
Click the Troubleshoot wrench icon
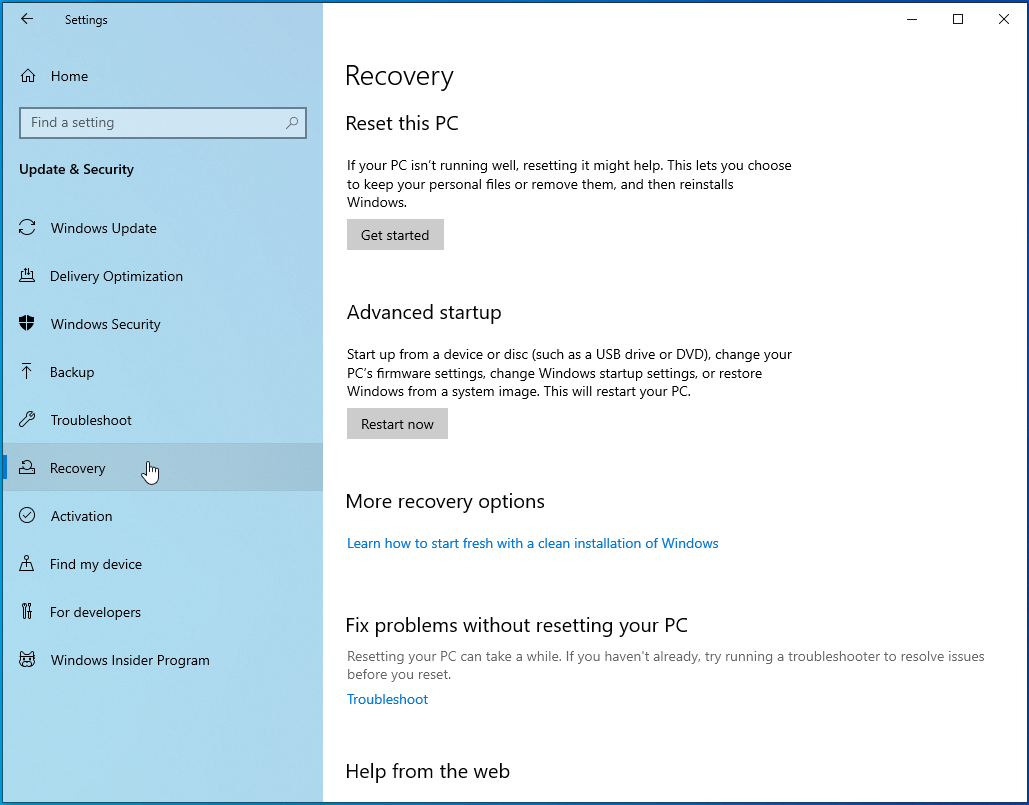point(28,420)
